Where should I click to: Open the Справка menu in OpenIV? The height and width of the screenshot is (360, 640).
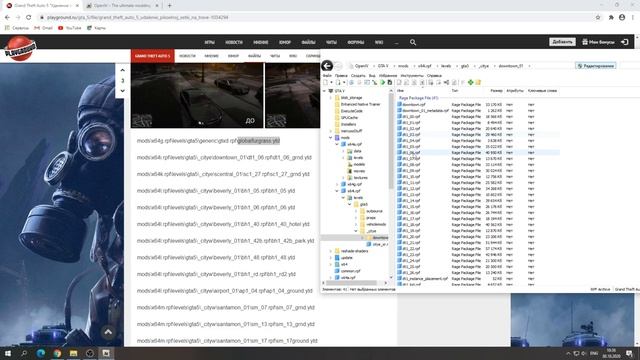(434, 76)
